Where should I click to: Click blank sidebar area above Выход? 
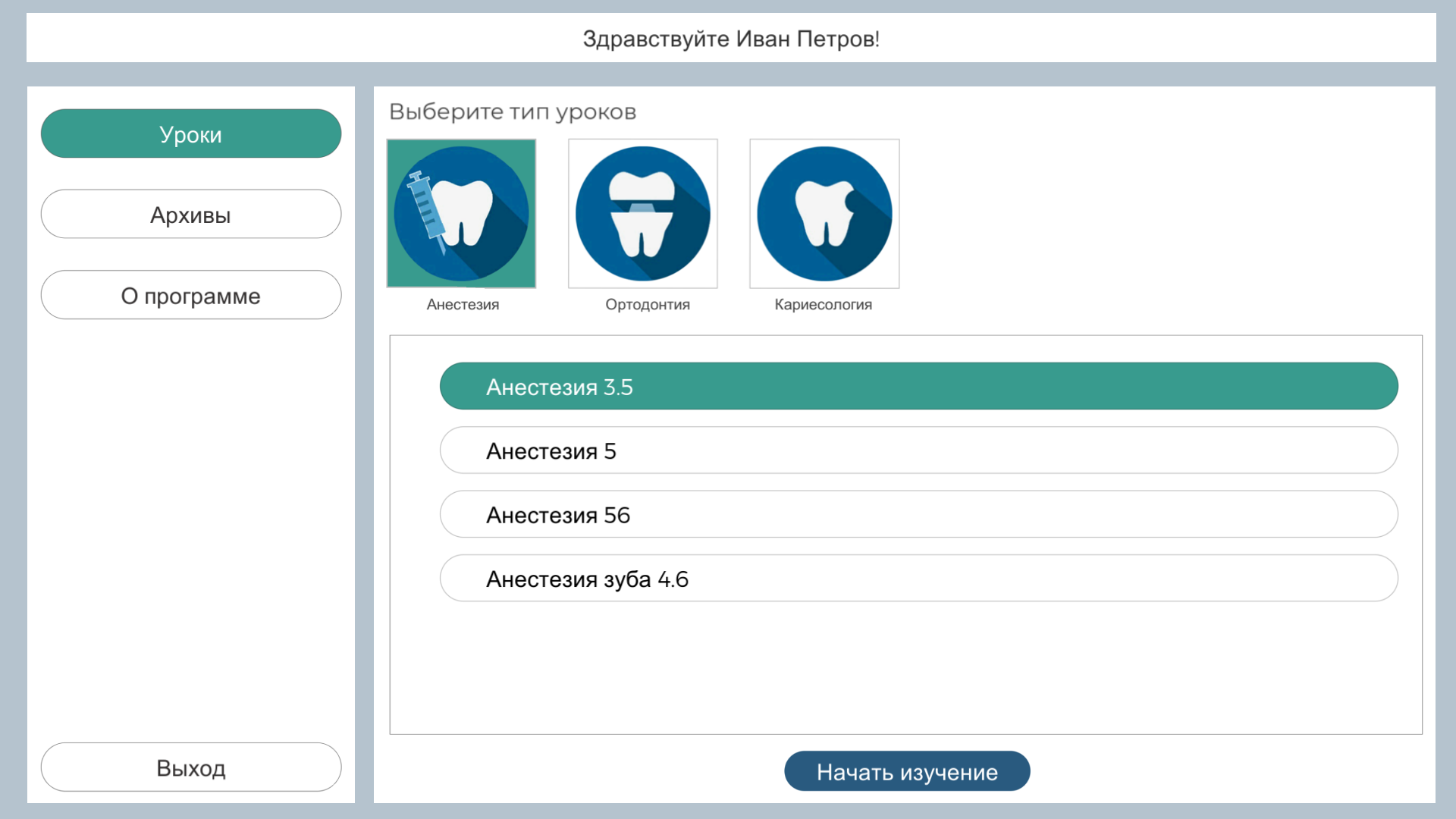[191, 531]
